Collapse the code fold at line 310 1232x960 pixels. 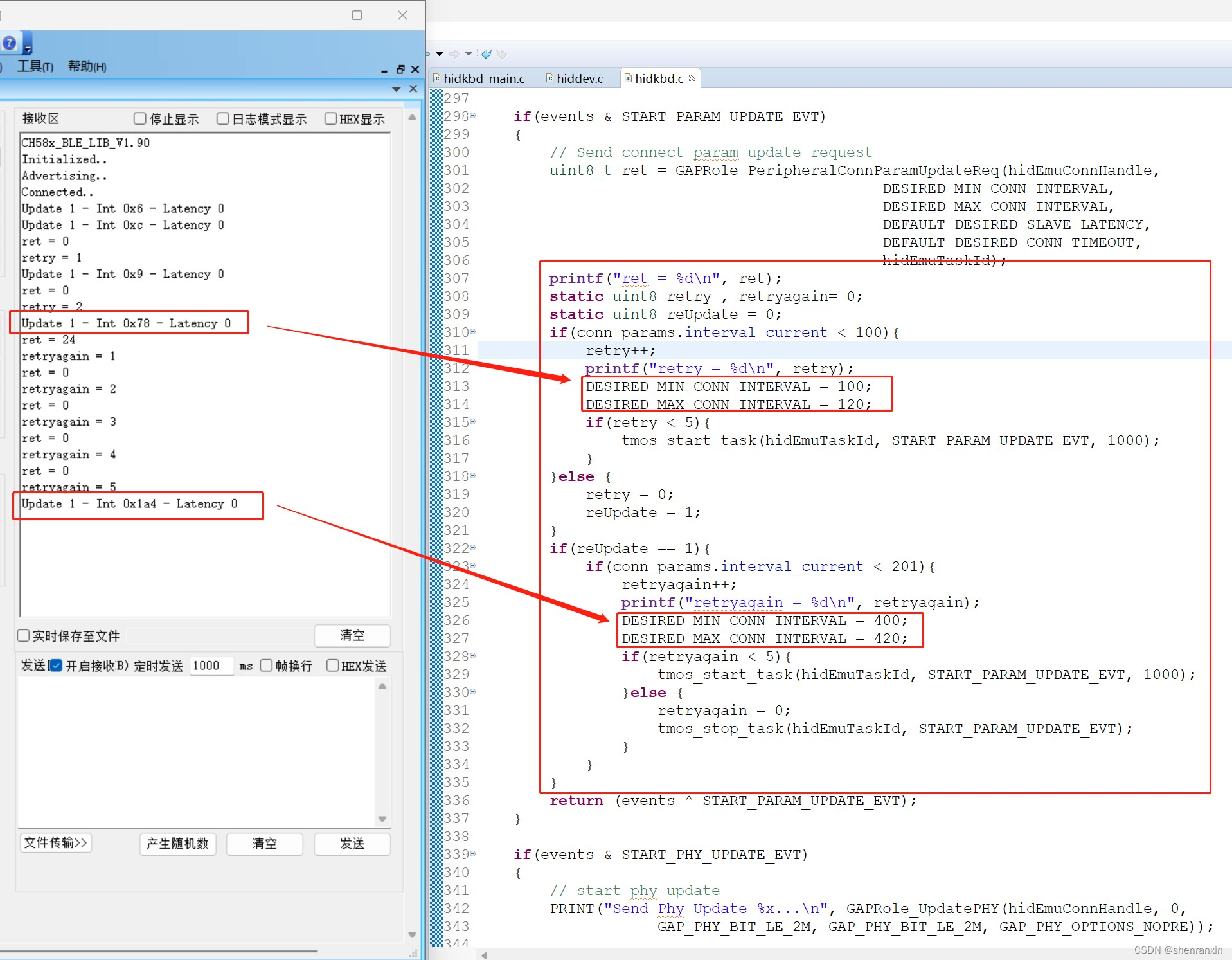coord(473,332)
